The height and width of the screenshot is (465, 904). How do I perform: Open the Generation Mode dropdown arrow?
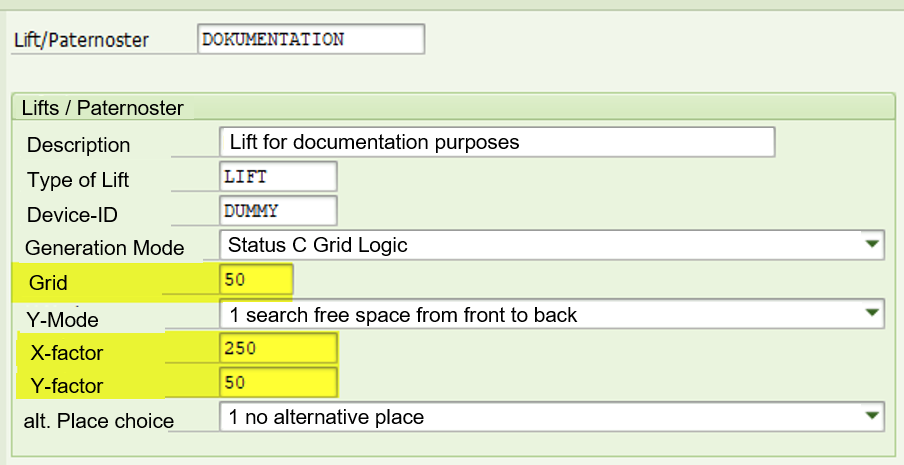click(x=872, y=244)
